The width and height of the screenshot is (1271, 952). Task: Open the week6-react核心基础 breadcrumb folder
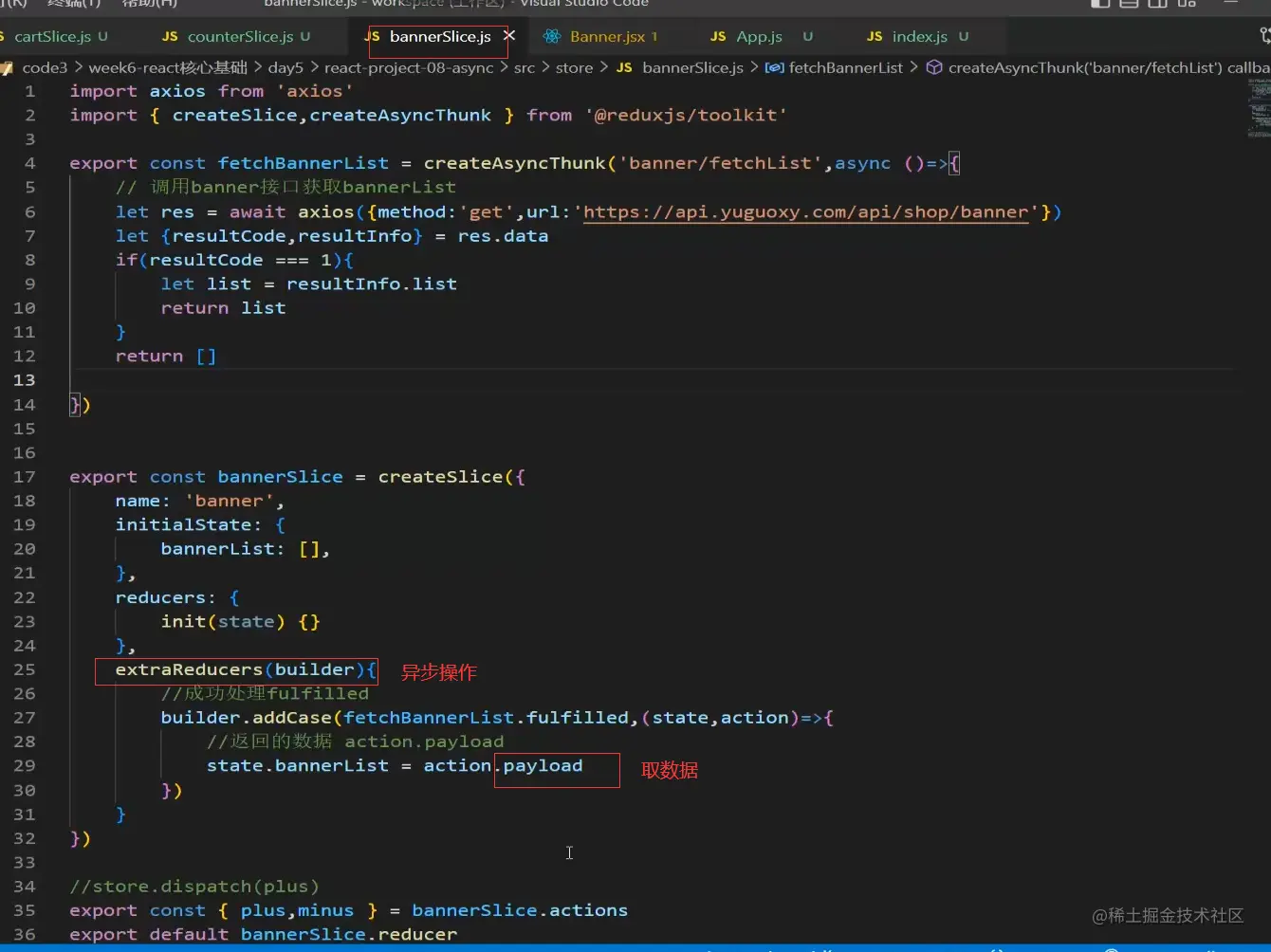[x=168, y=67]
